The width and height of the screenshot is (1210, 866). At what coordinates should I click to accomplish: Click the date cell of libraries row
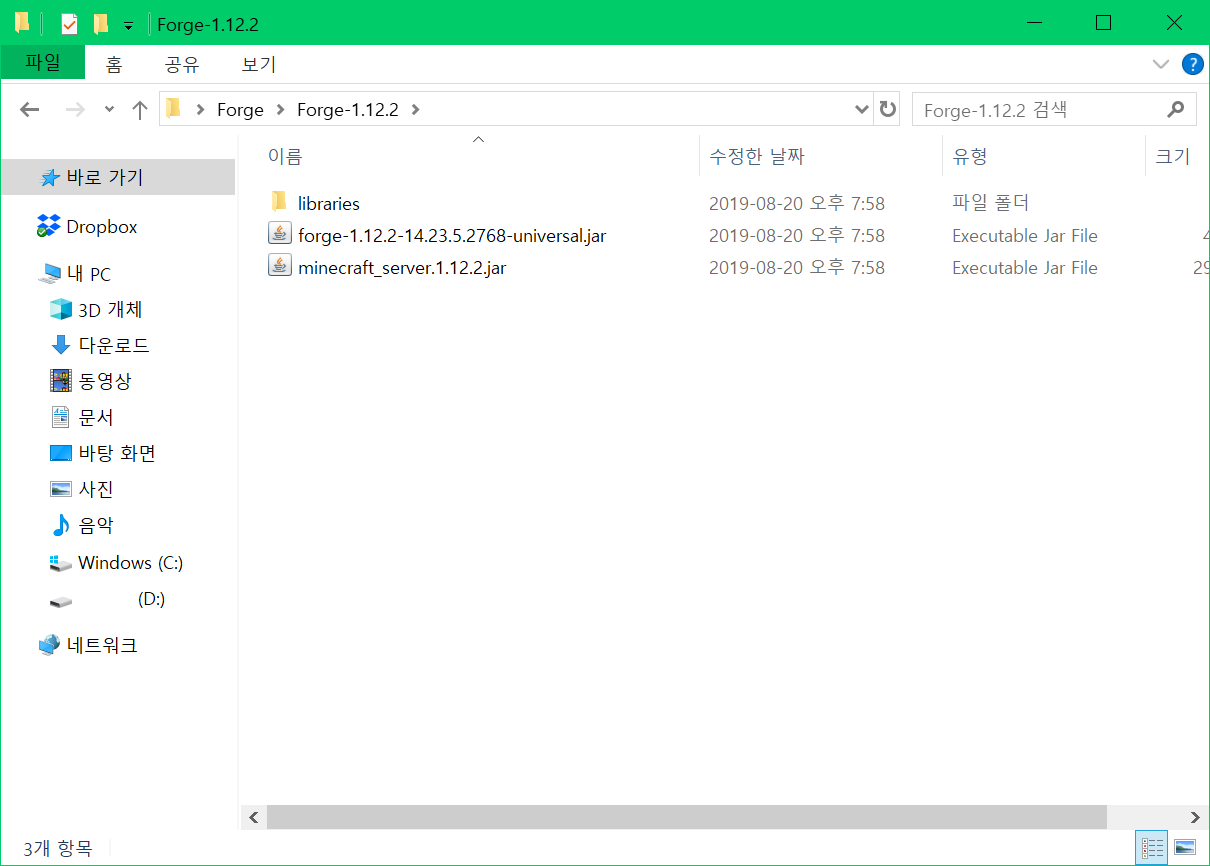[x=797, y=203]
